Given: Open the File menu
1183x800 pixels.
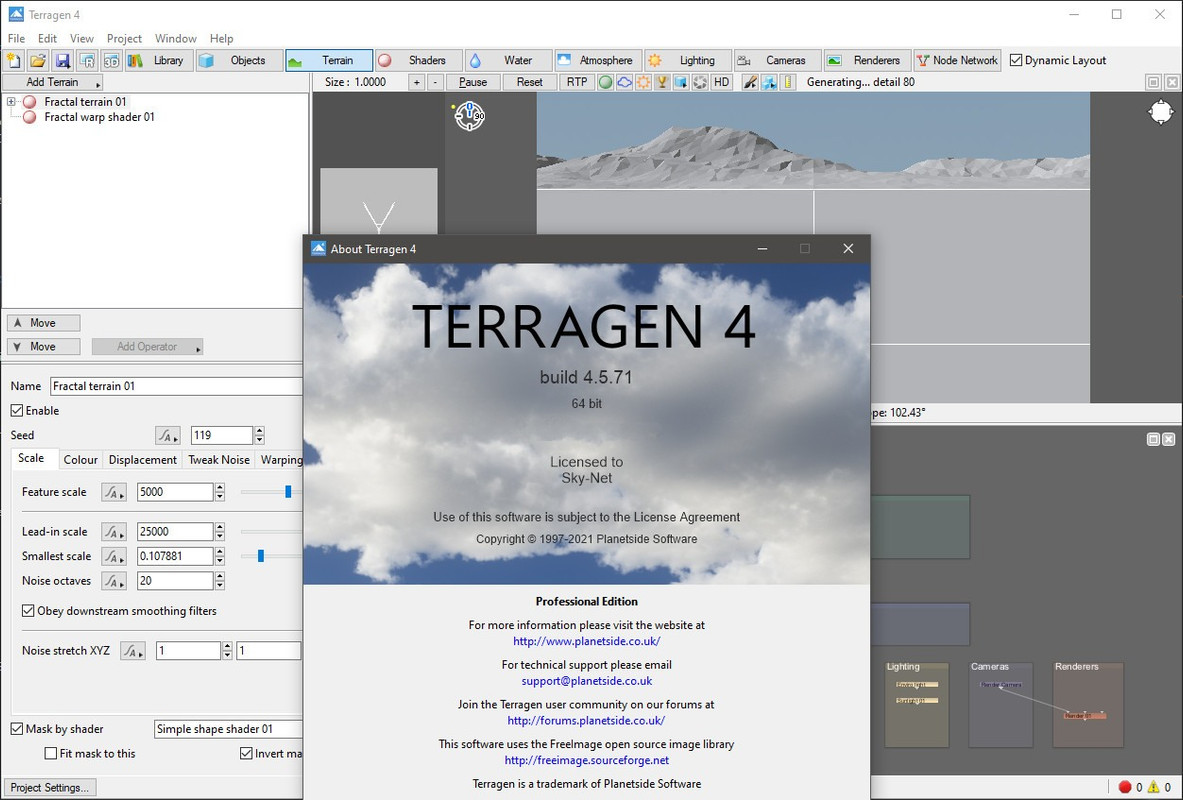Looking at the screenshot, I should coord(16,38).
